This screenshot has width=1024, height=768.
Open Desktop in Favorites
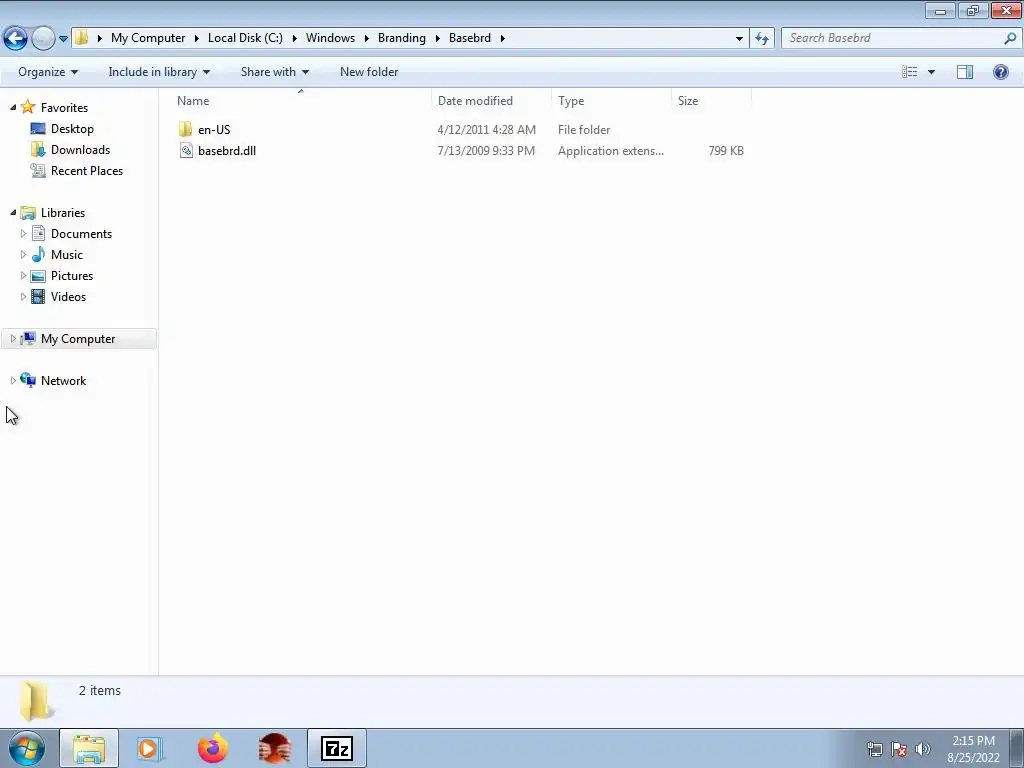[72, 129]
